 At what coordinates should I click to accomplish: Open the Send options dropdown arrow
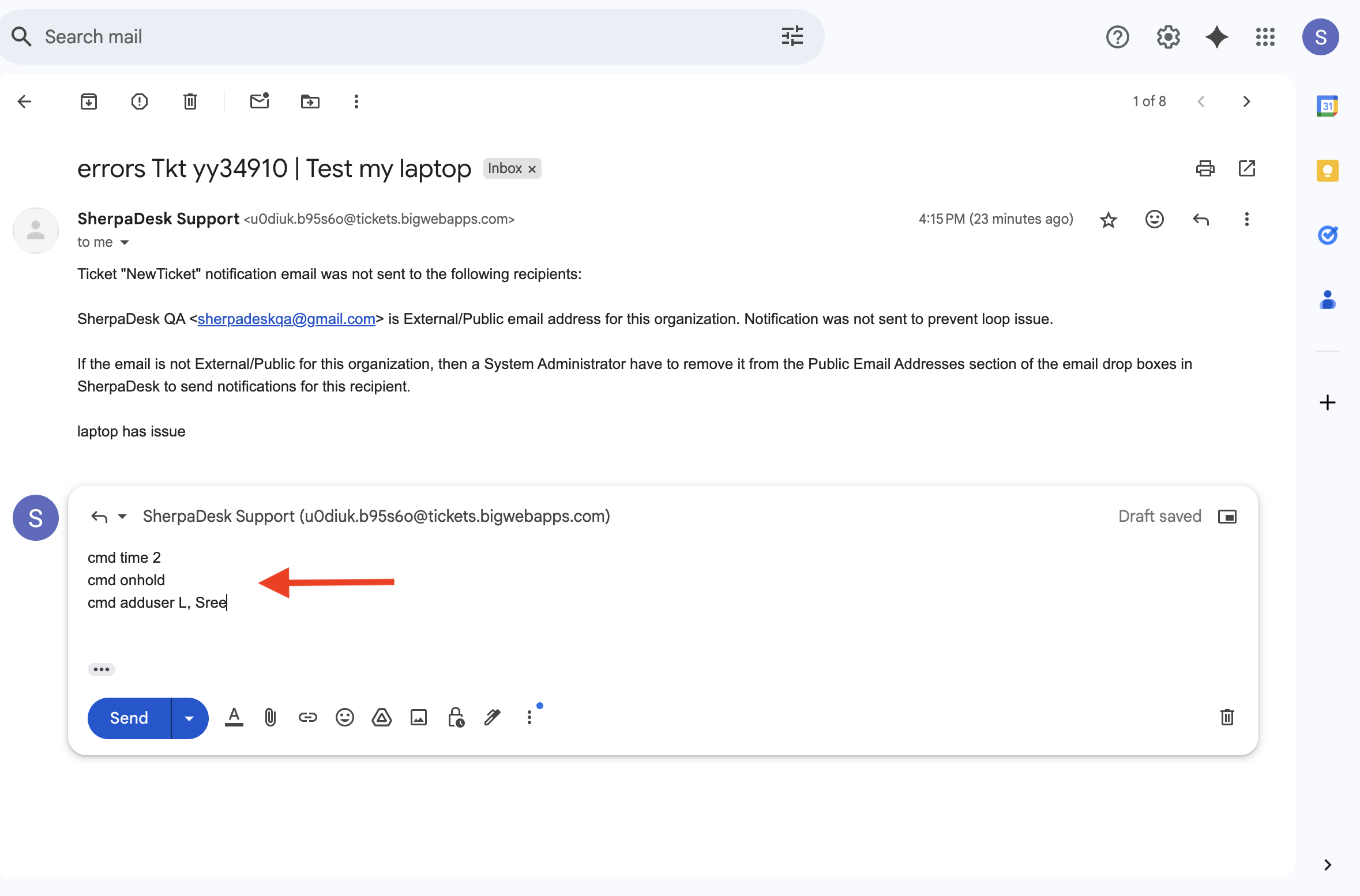pos(189,718)
